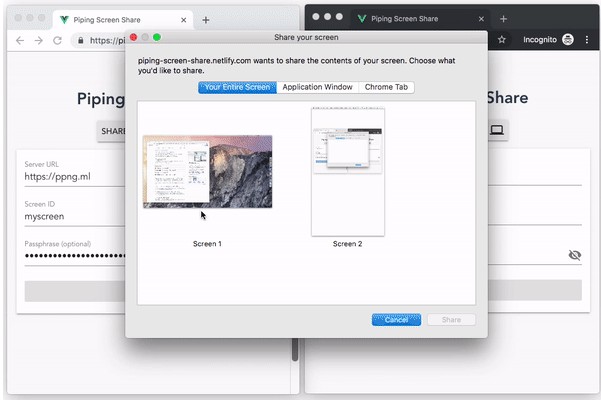Switch to Application Window tab
601x400 pixels.
point(317,88)
